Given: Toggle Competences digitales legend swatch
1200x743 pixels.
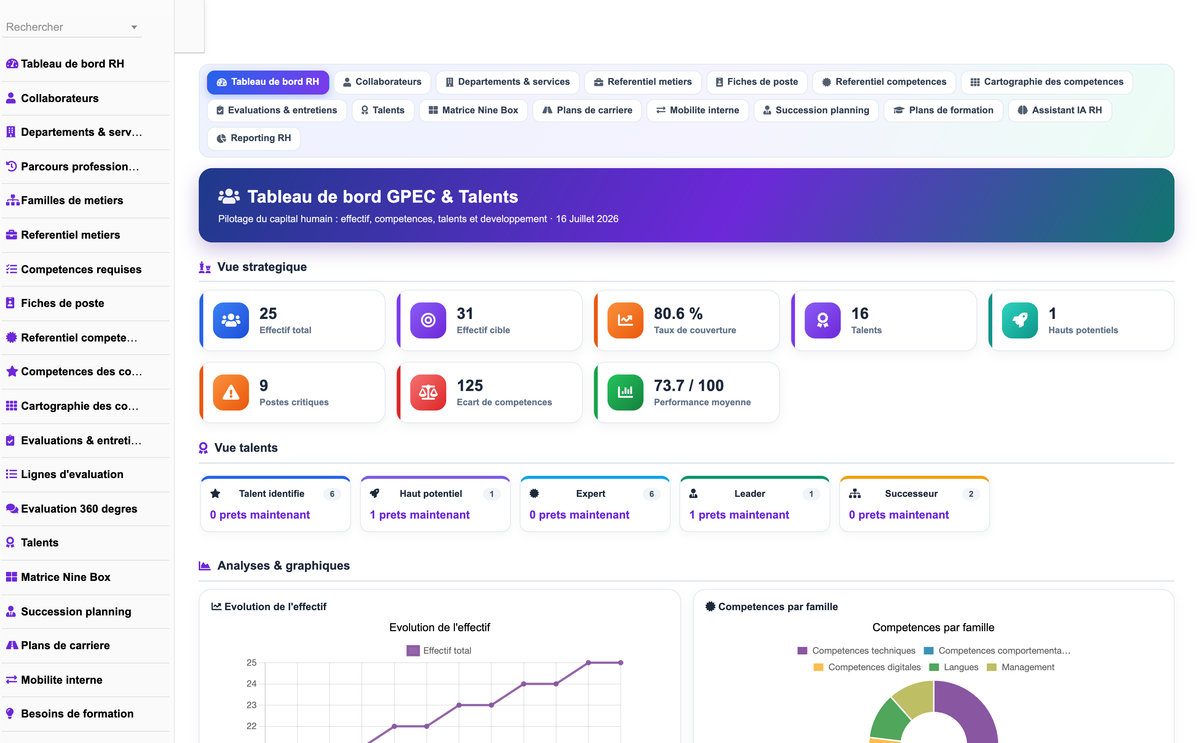Looking at the screenshot, I should click(x=818, y=667).
